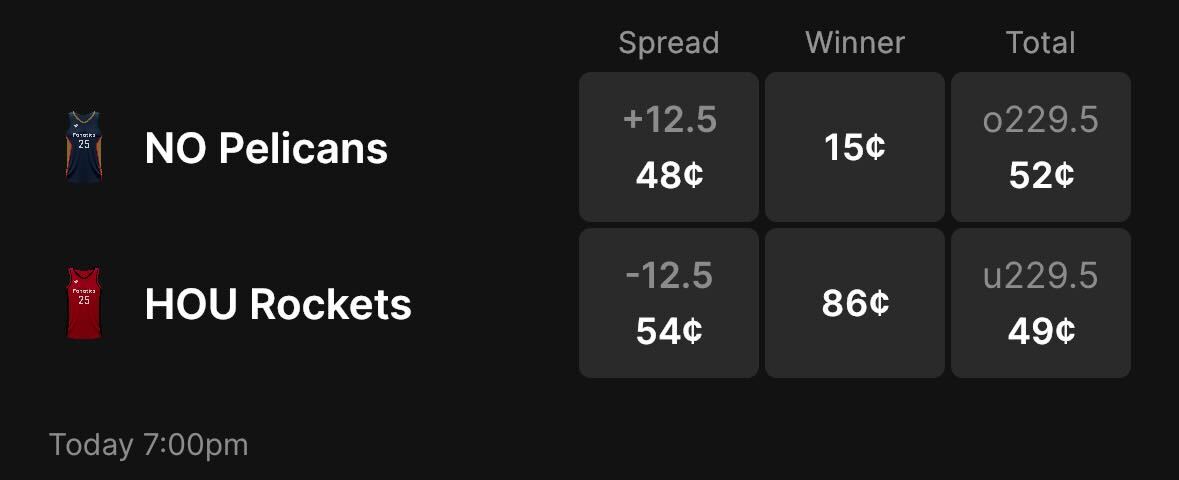Open the HOU Rockets team name

pyautogui.click(x=278, y=304)
